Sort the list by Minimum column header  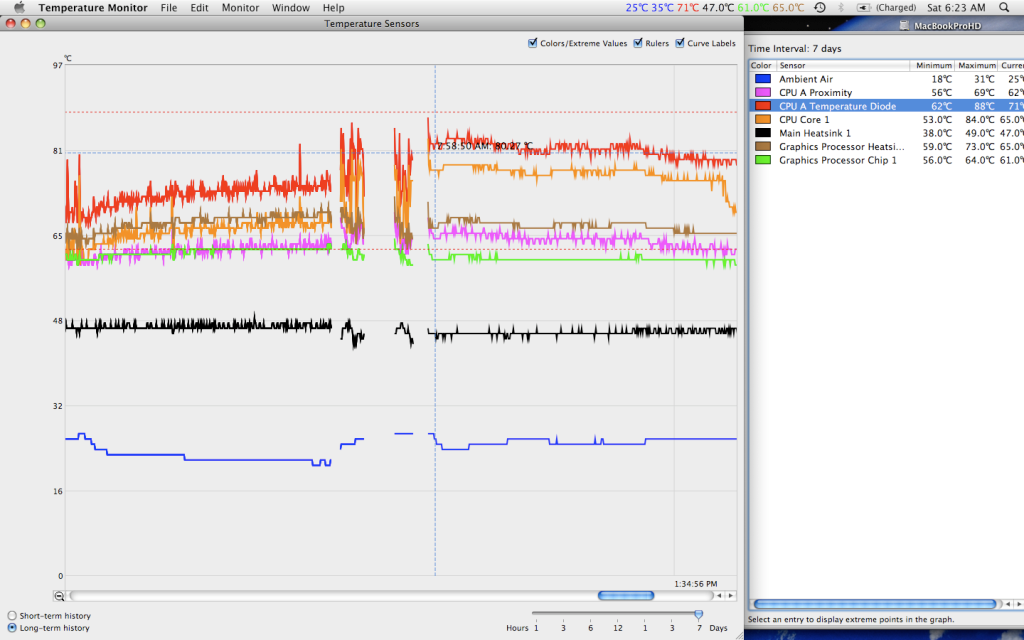click(935, 65)
